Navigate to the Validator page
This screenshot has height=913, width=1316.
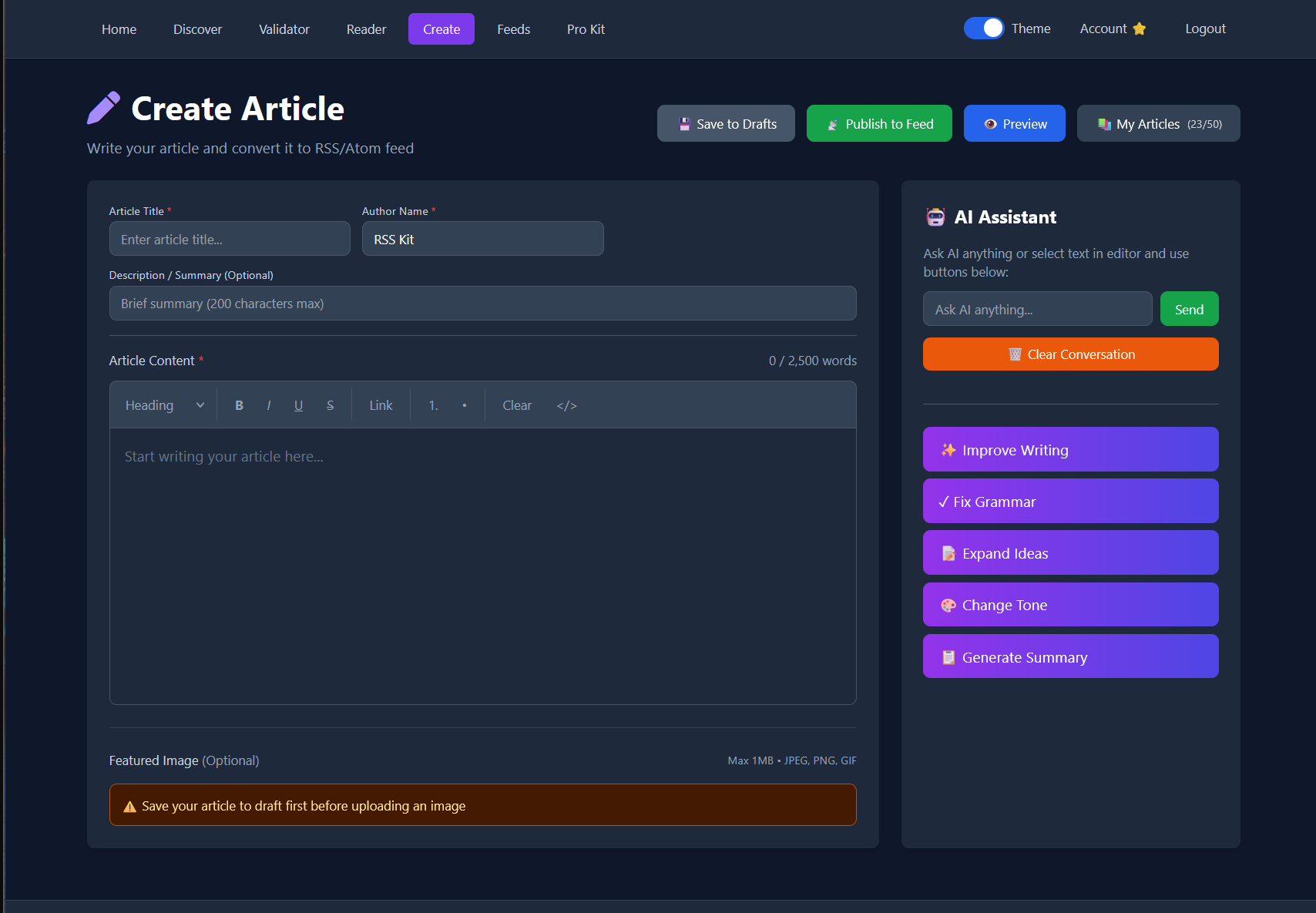pos(284,29)
